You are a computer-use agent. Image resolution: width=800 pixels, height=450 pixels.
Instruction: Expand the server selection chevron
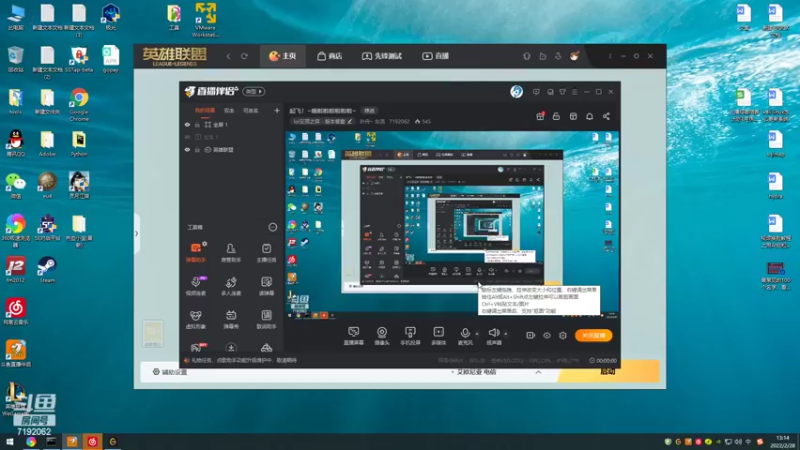coord(538,372)
